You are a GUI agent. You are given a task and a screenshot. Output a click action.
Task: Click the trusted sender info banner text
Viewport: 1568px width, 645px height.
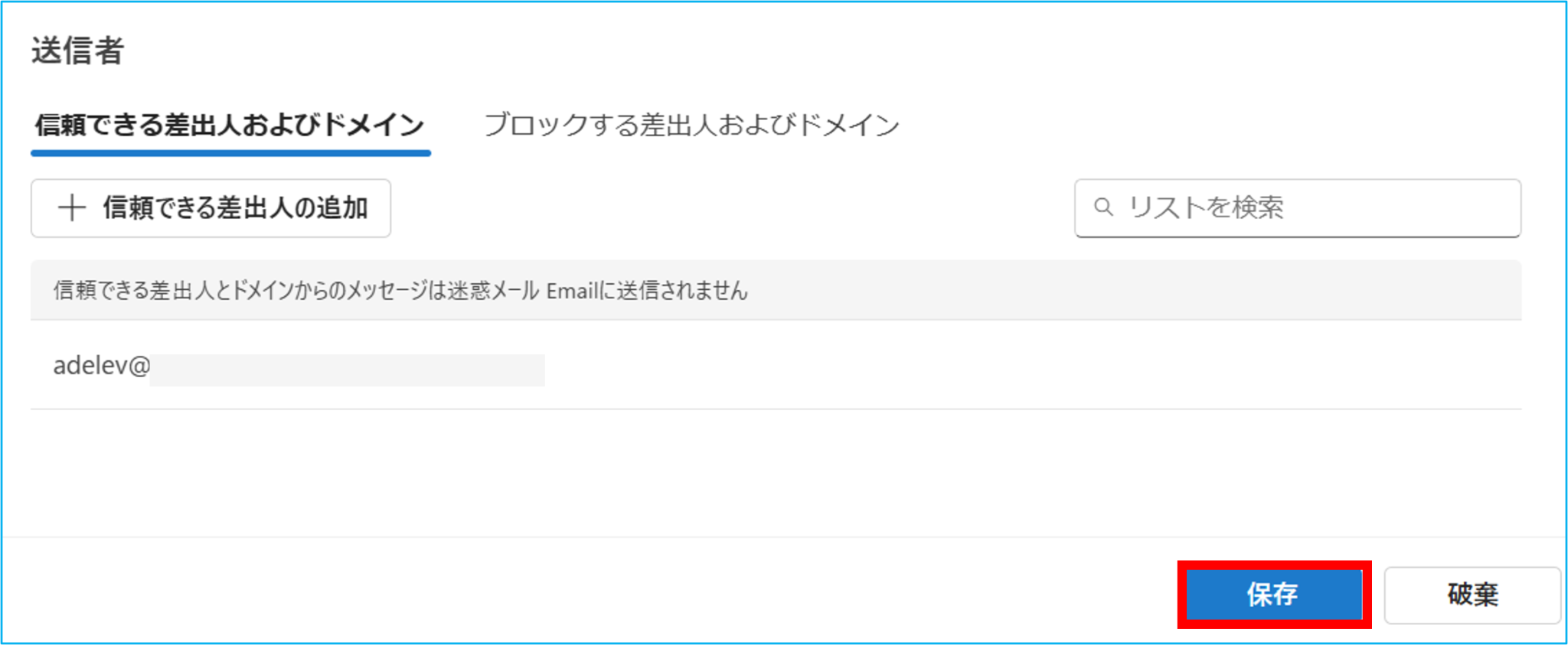[400, 291]
